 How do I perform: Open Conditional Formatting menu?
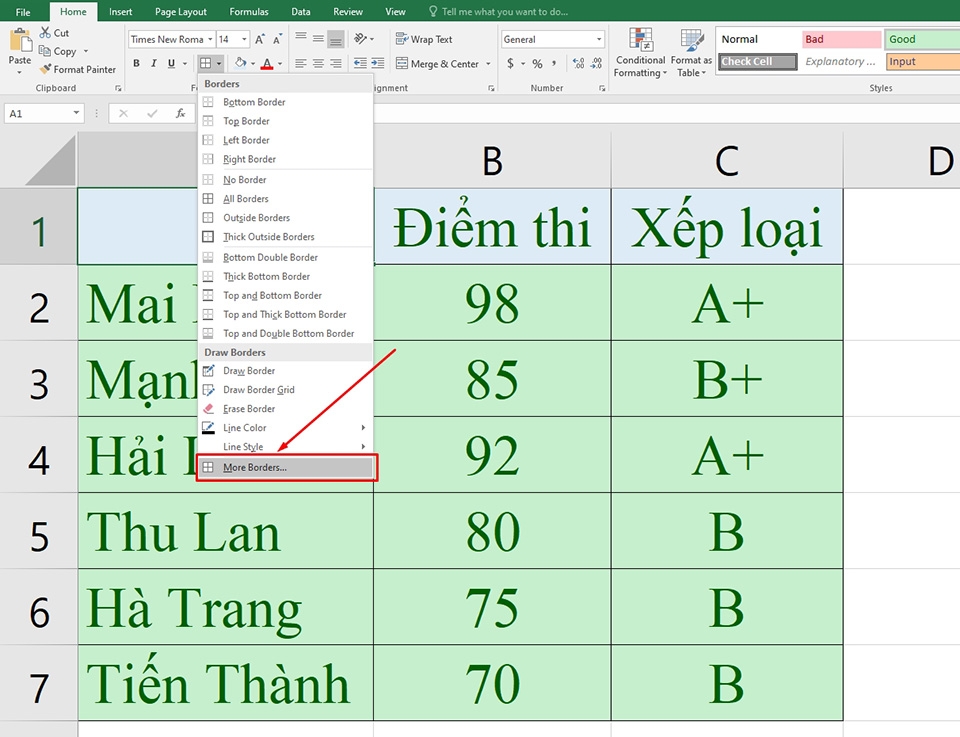coord(640,53)
